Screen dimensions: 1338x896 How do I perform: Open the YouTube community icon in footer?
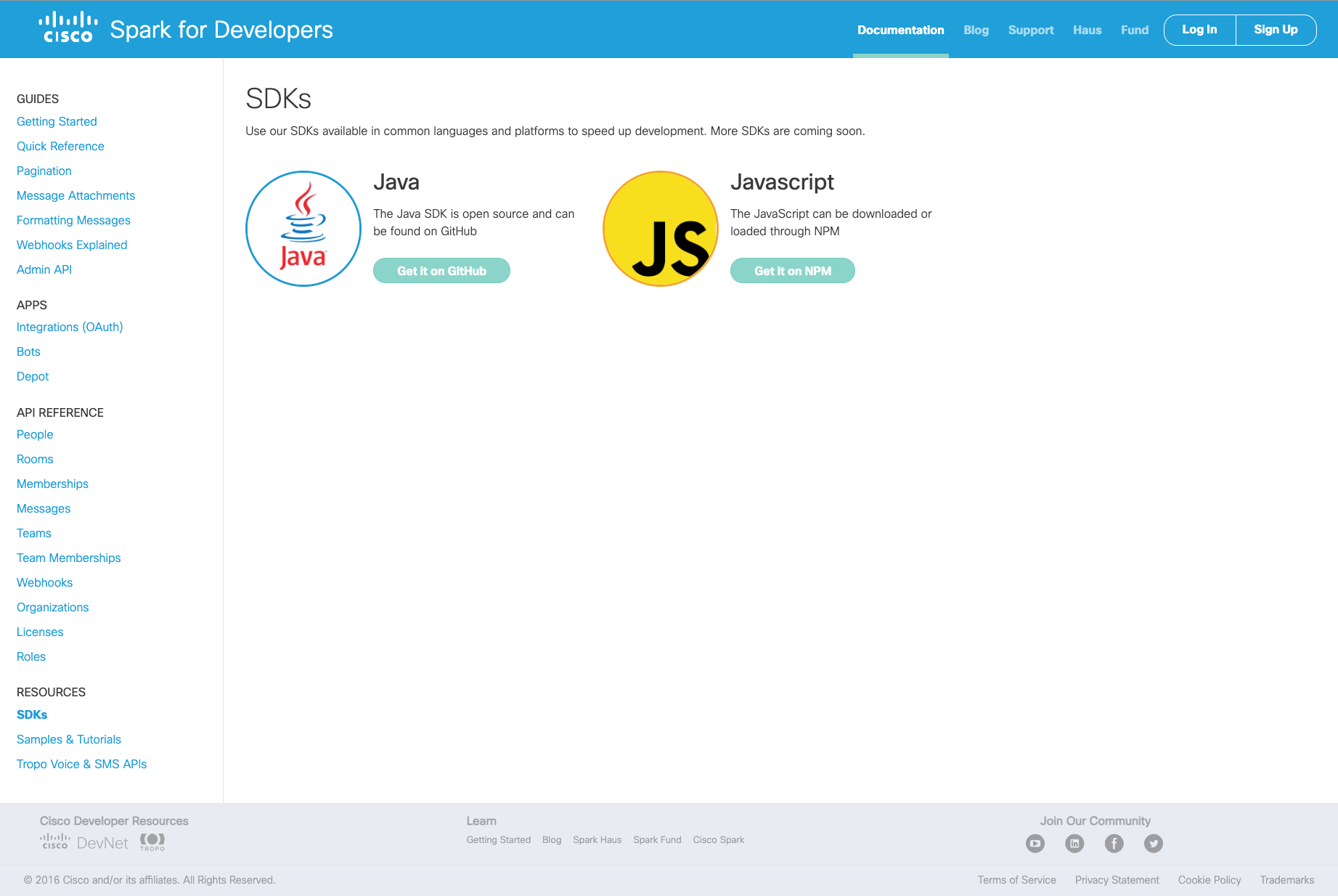1035,843
